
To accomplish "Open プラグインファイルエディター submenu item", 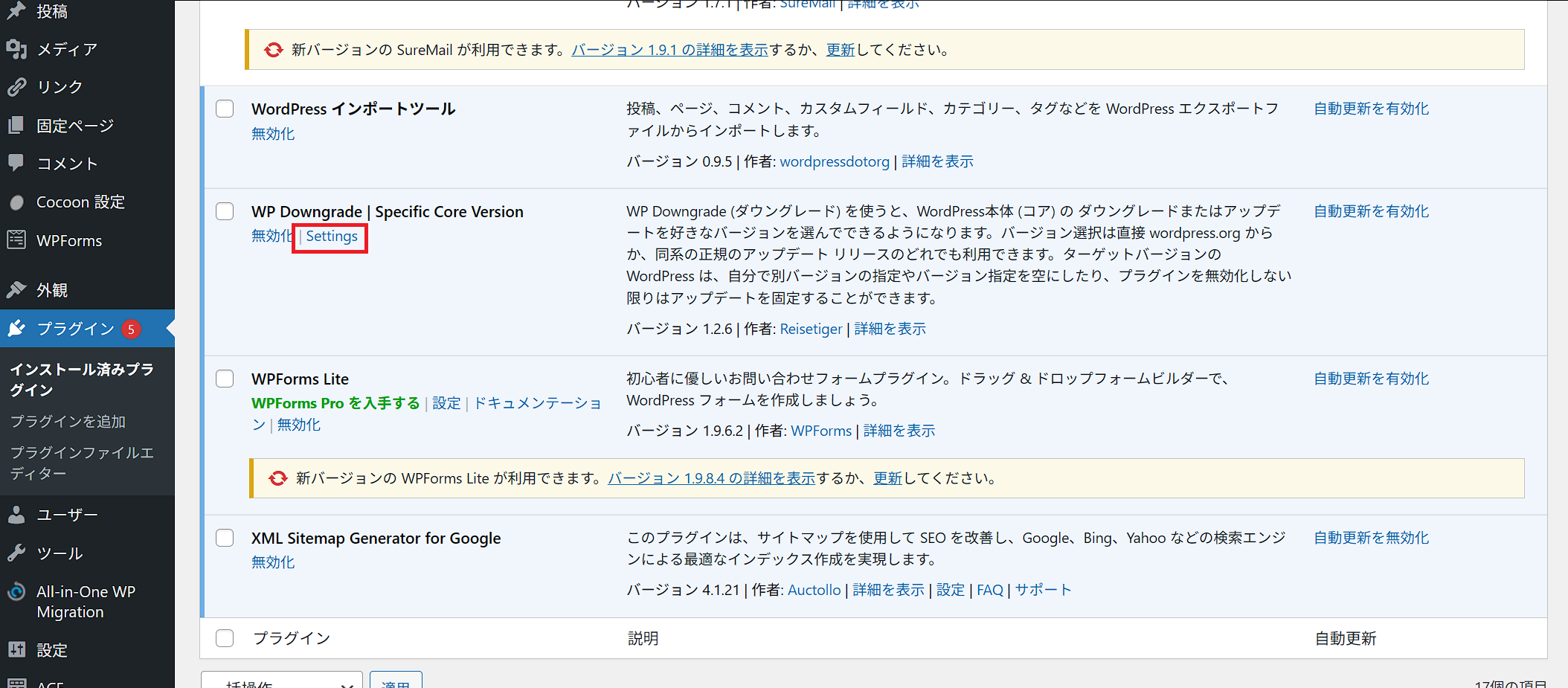I will [x=82, y=463].
